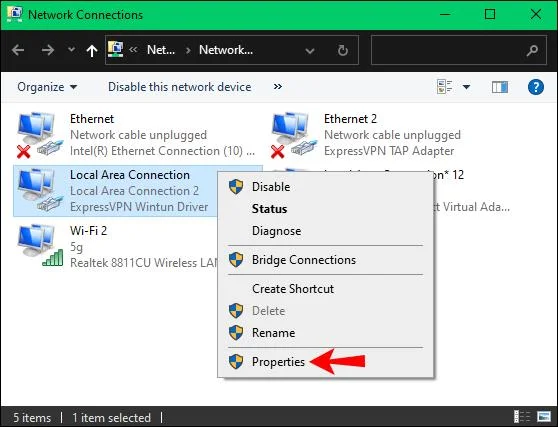Select Bridge Connections in context menu
Viewport: 558px width, 427px height.
[304, 260]
